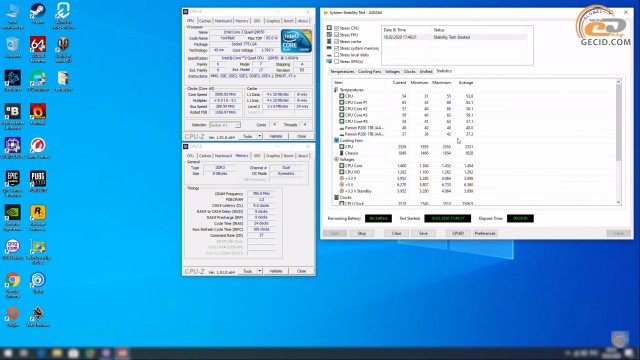
Task: Switch to Clocks tab in AIDA64
Action: tap(409, 71)
